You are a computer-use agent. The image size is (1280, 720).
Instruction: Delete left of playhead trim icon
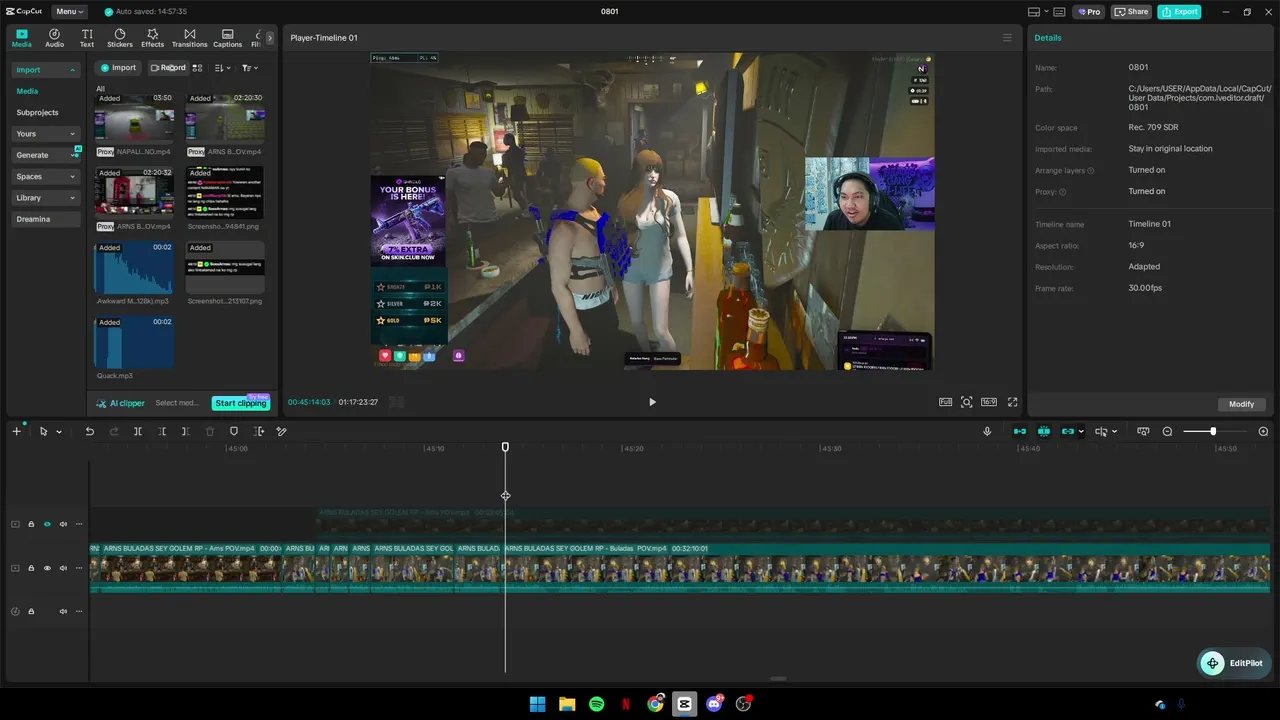(162, 431)
